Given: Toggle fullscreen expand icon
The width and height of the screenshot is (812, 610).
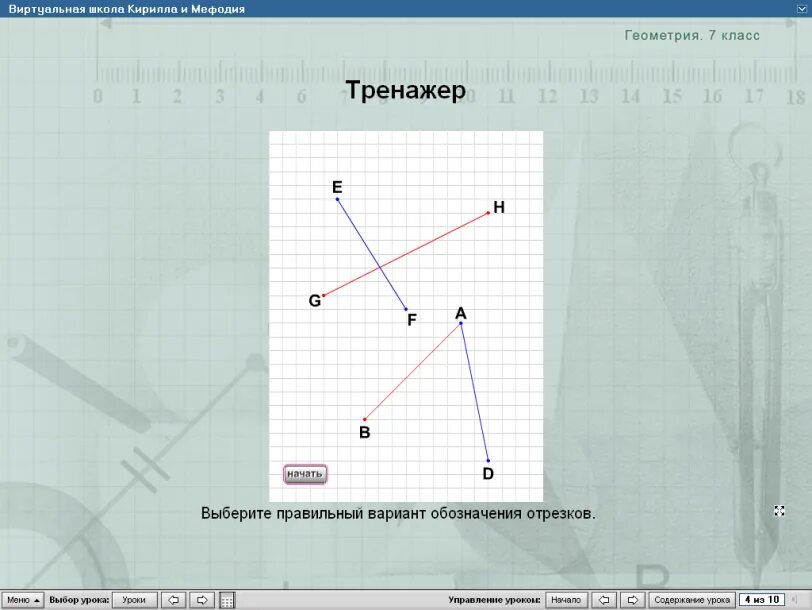Looking at the screenshot, I should click(779, 511).
